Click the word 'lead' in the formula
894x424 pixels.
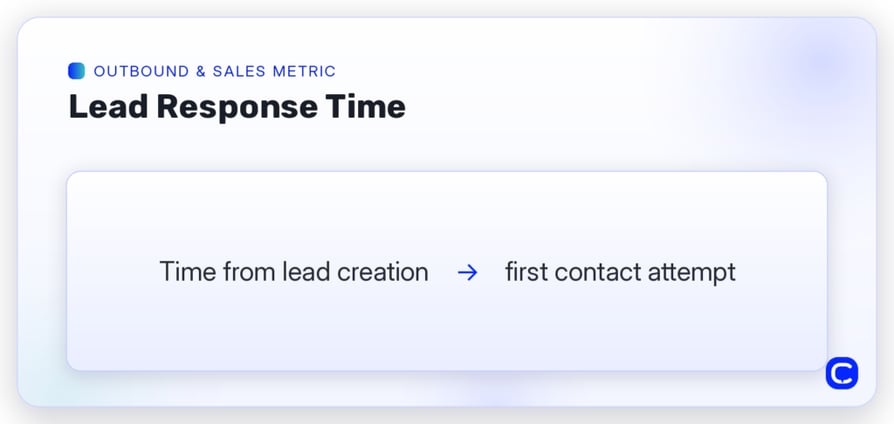tap(306, 272)
